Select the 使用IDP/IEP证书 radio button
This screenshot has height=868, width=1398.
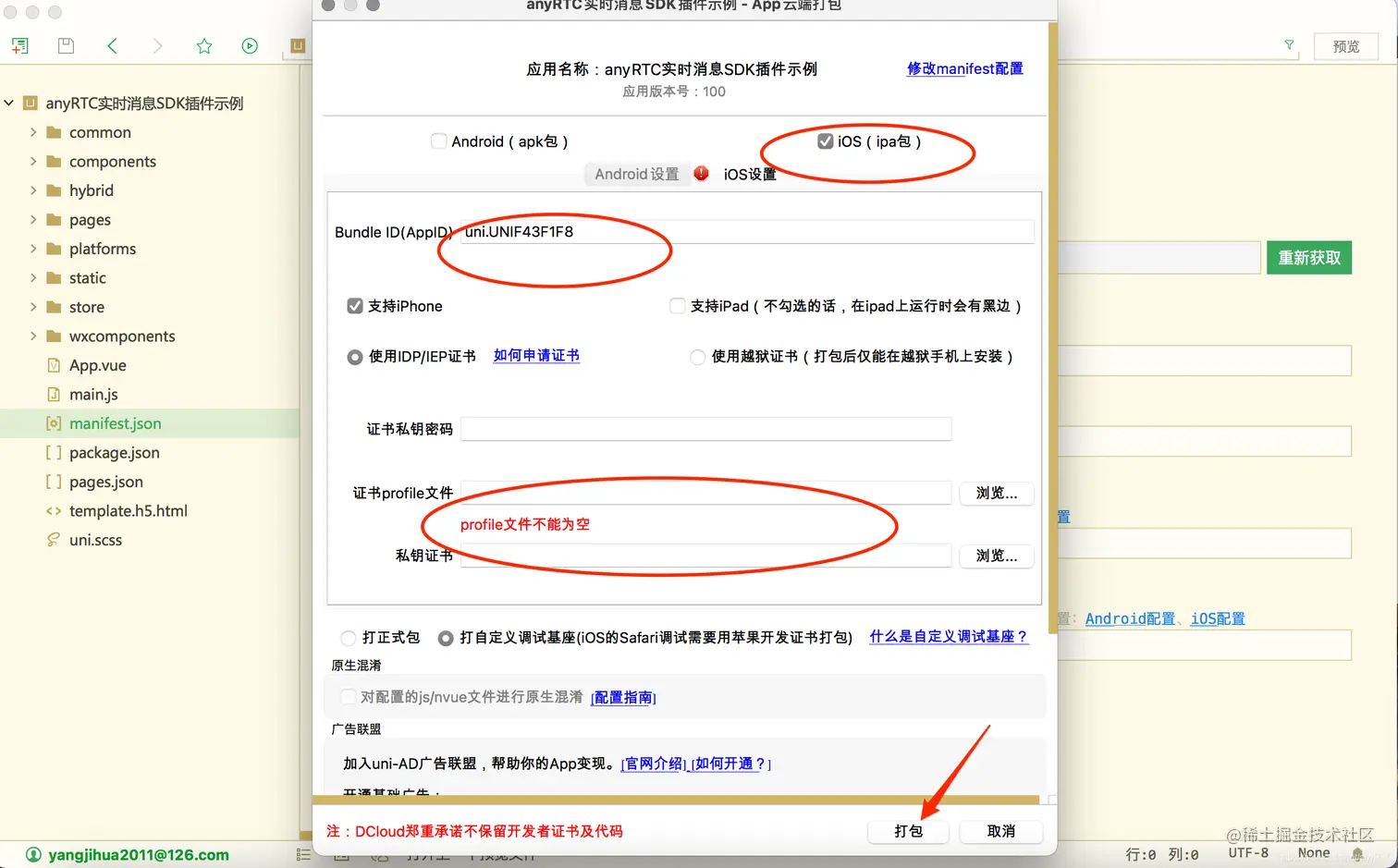pos(355,357)
